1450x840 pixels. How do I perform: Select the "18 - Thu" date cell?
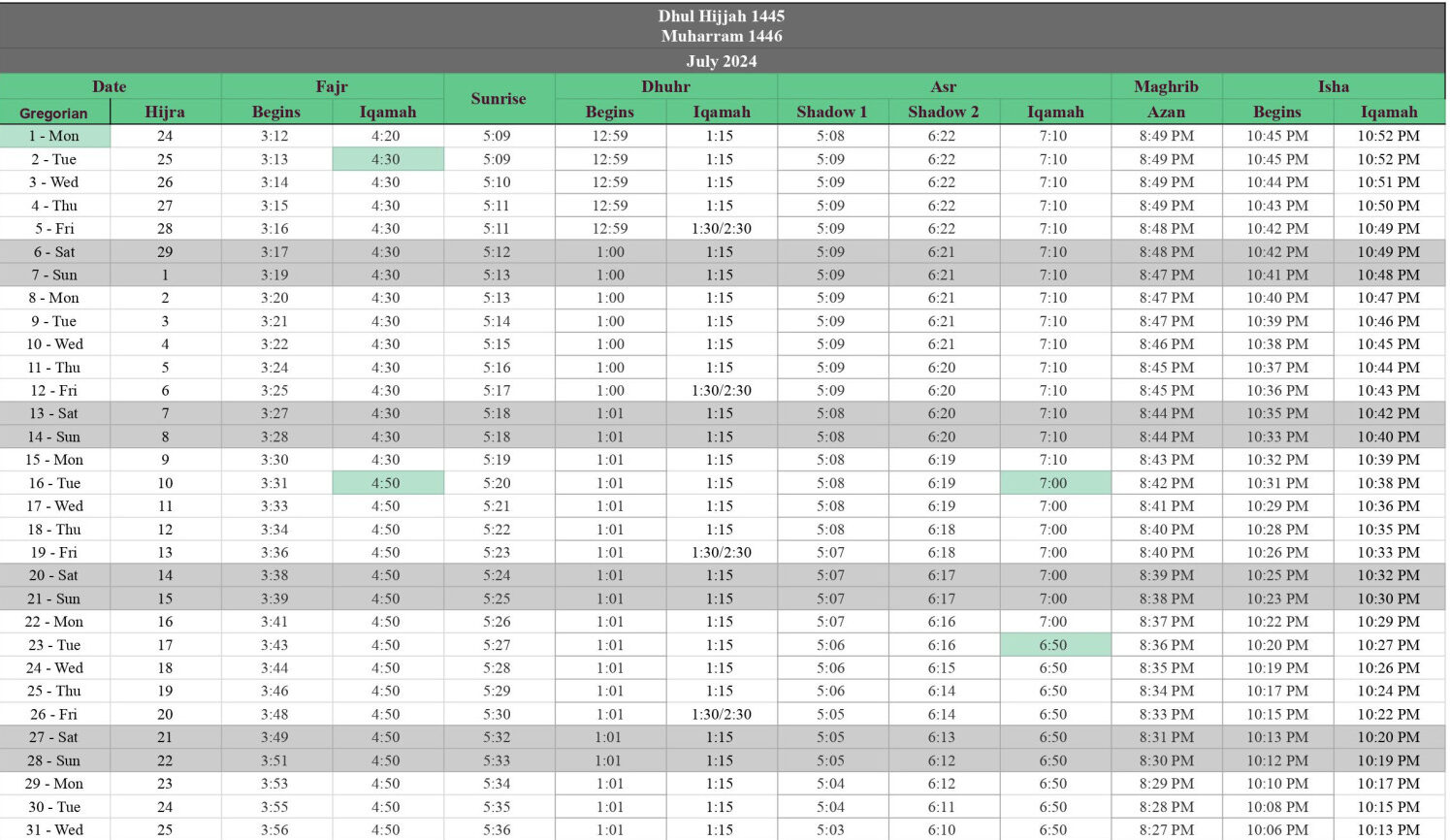(54, 530)
